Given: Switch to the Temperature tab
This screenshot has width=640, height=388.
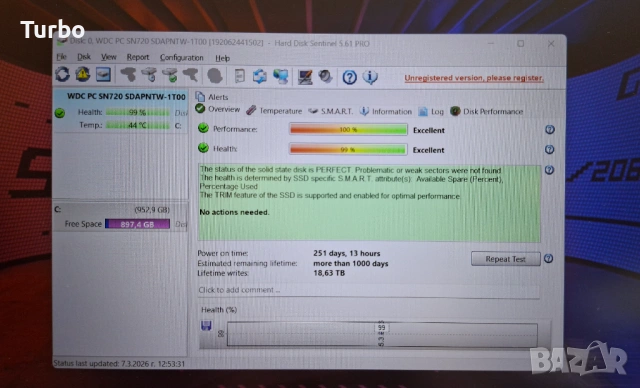Looking at the screenshot, I should coord(274,111).
